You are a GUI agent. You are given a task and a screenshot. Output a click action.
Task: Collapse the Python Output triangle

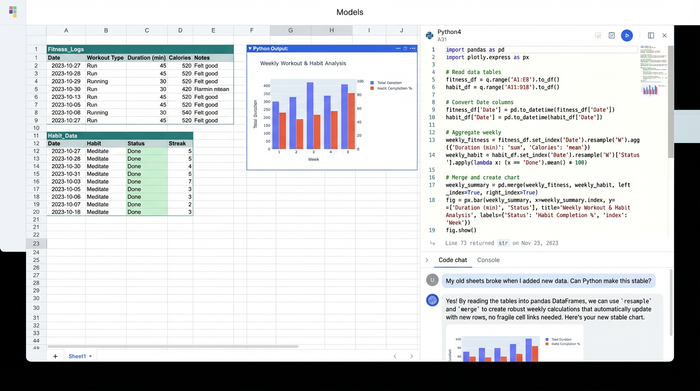click(x=250, y=48)
